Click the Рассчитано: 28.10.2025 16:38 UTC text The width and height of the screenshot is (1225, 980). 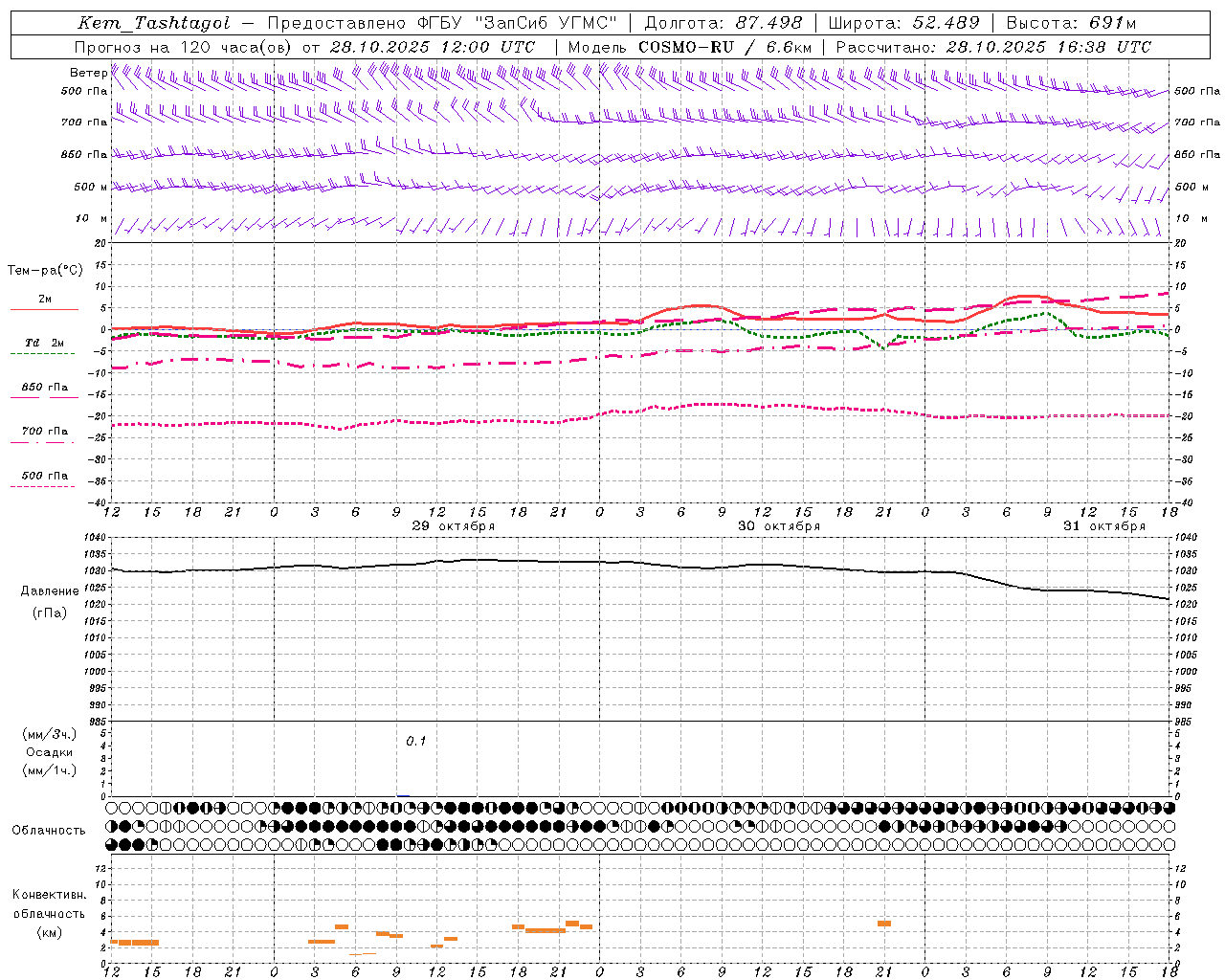point(993,47)
